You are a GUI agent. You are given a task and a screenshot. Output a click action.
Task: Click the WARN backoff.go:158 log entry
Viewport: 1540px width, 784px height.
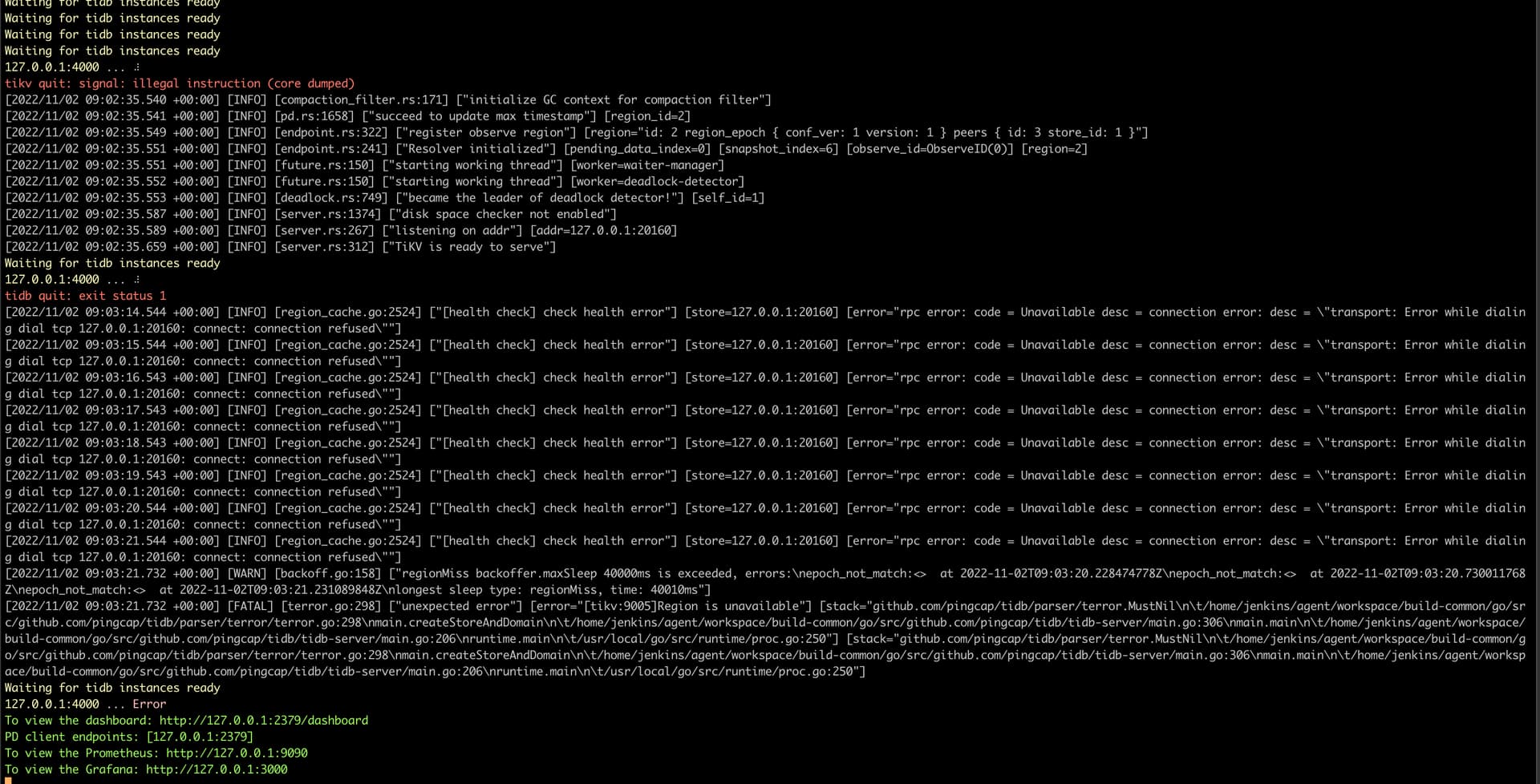coord(765,582)
